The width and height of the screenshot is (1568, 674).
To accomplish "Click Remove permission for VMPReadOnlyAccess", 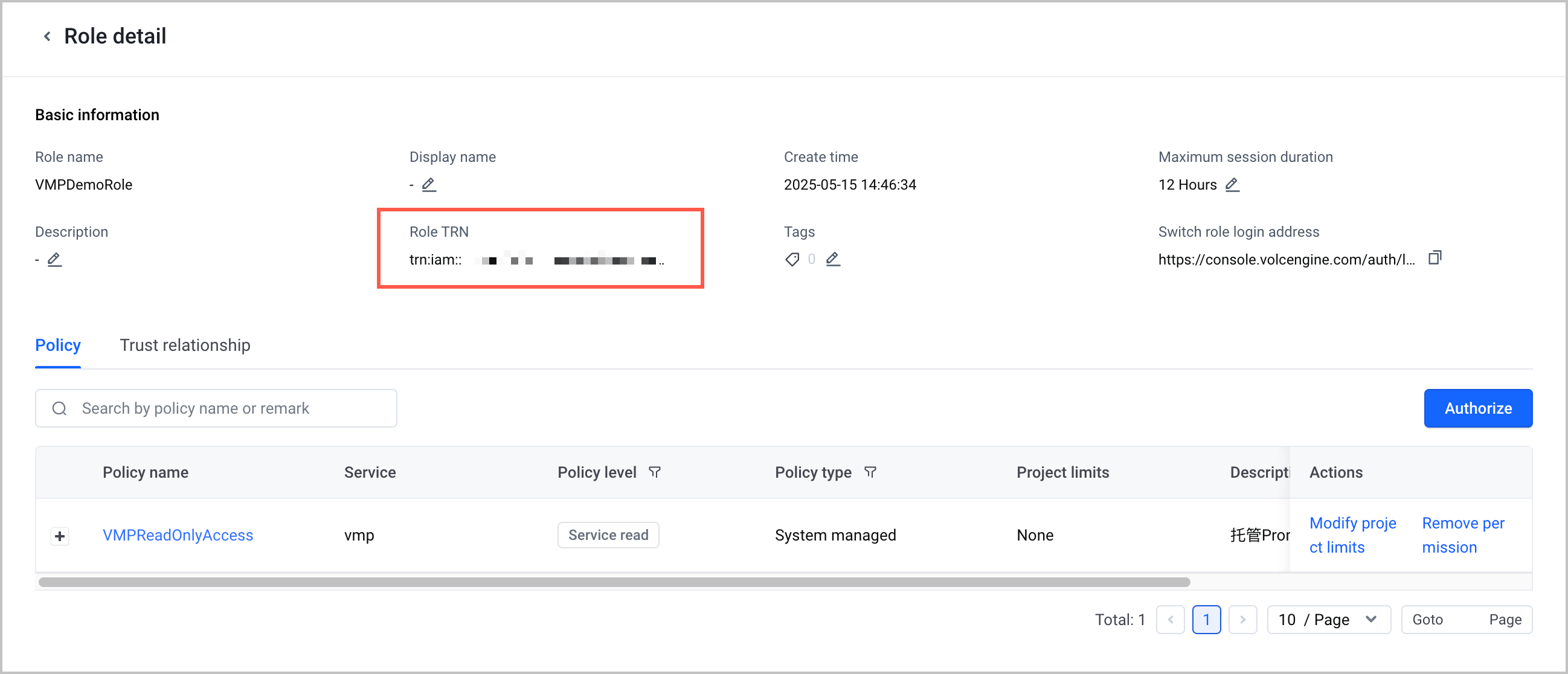I will pos(1463,535).
